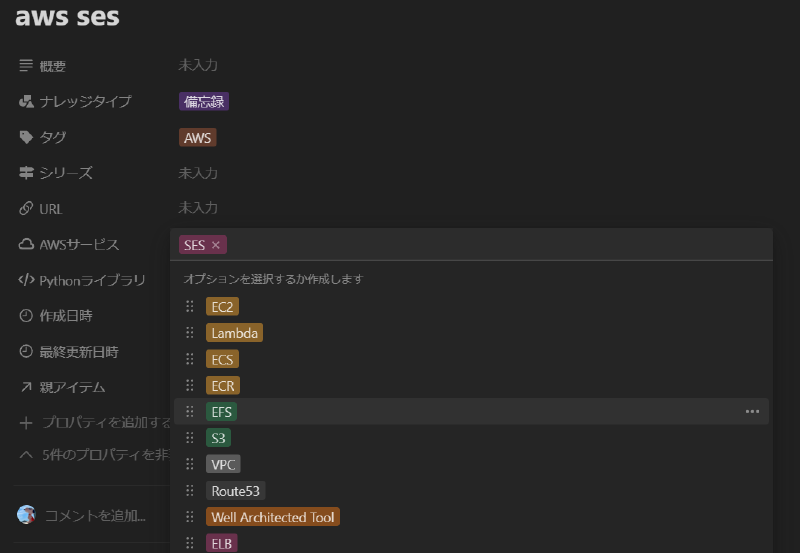Pick the EFS option
The image size is (800, 553).
pos(221,412)
